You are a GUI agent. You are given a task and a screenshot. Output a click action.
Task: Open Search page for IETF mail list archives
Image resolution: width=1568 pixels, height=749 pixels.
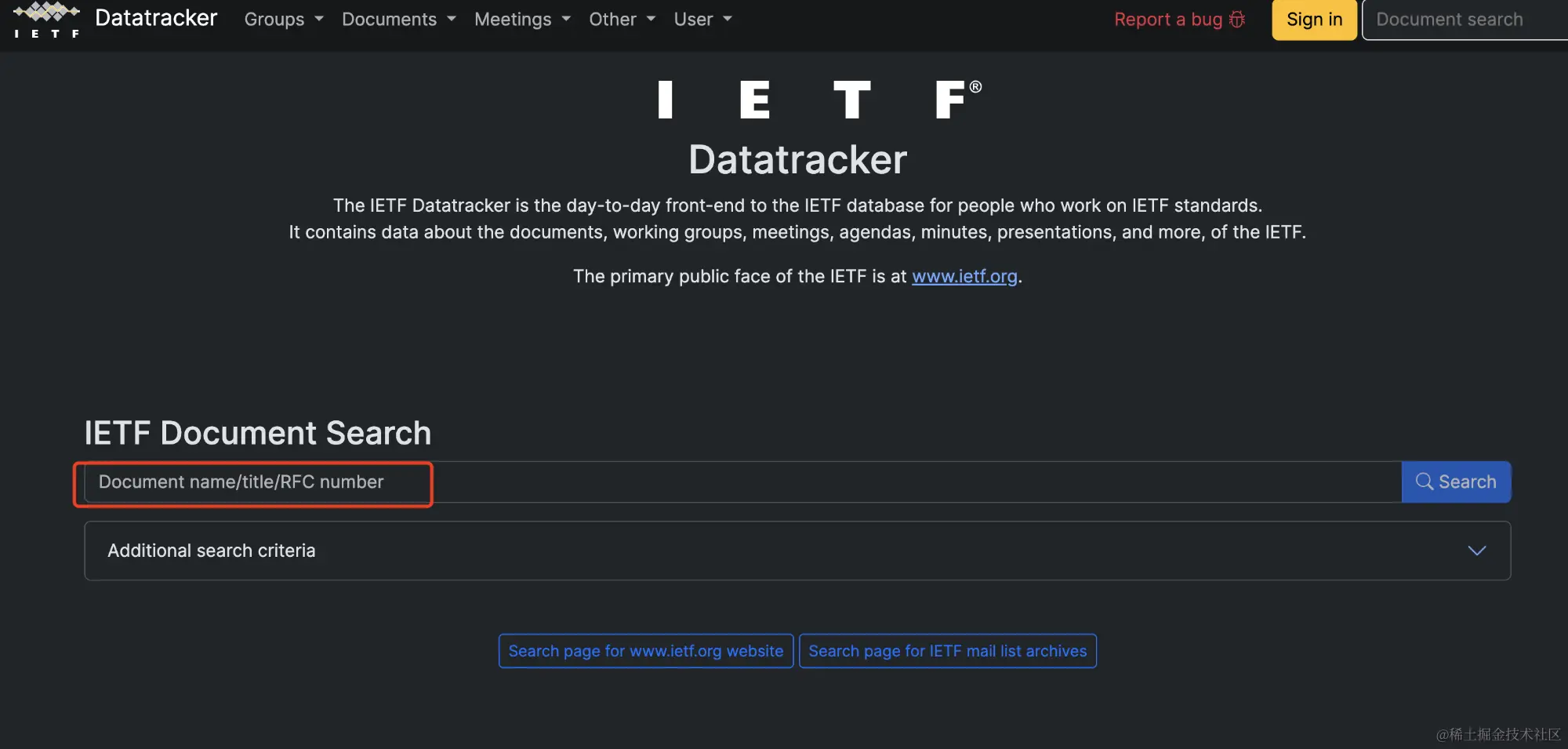click(x=947, y=651)
